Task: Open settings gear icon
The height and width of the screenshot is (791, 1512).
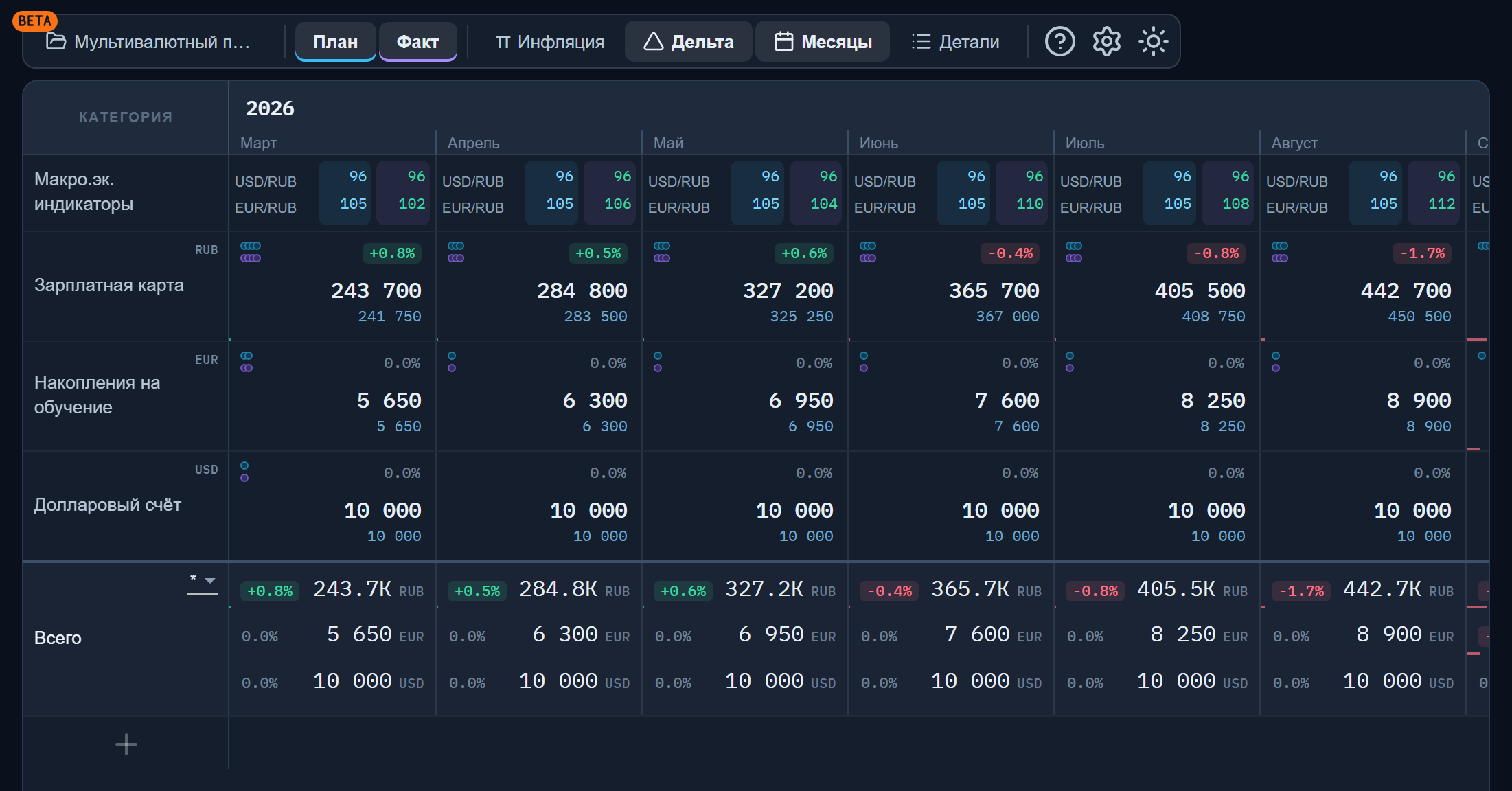Action: pyautogui.click(x=1106, y=42)
